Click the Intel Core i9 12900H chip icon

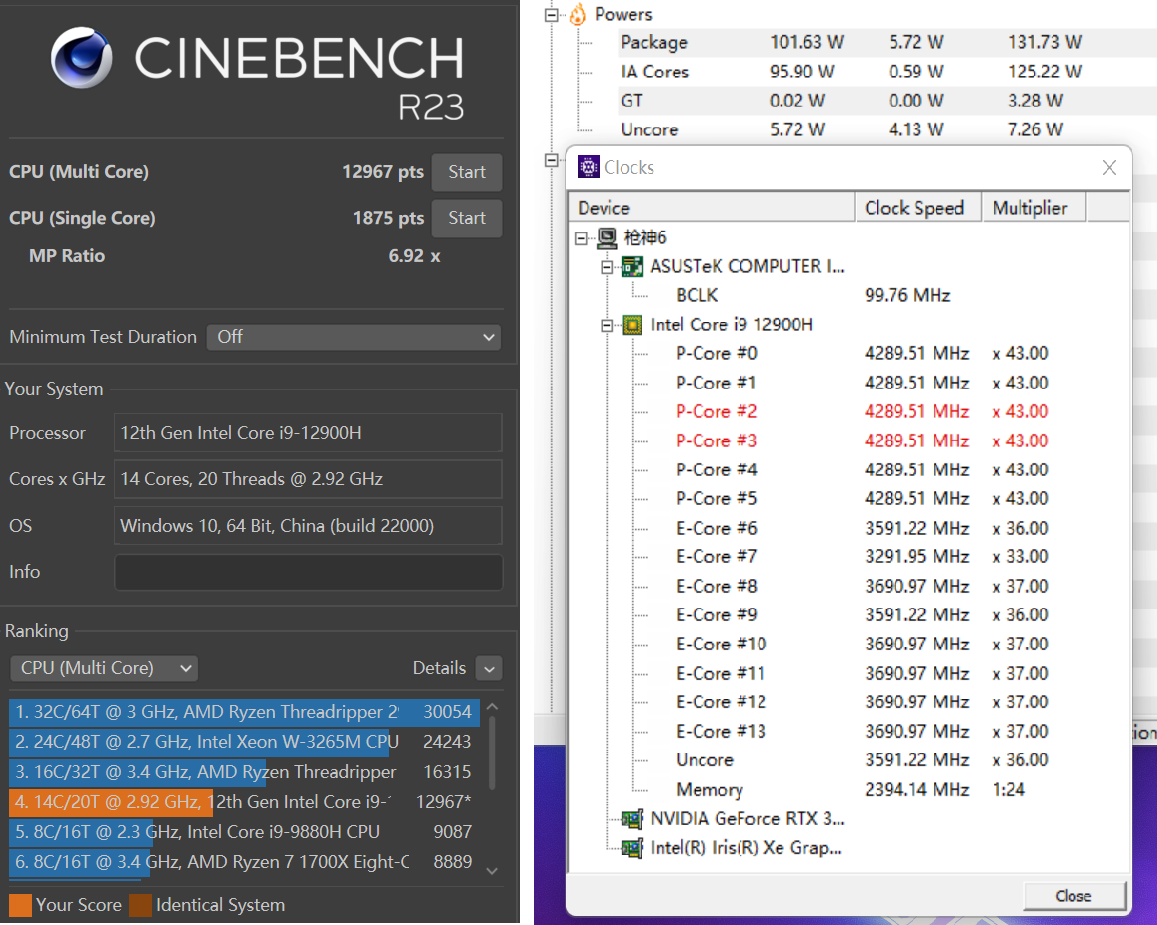632,325
